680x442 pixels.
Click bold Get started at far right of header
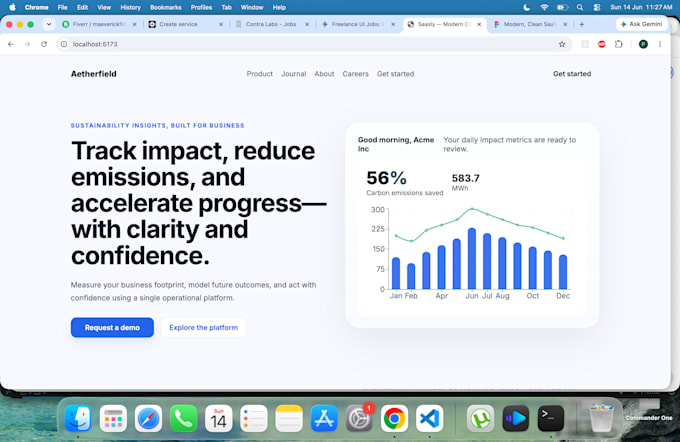572,74
